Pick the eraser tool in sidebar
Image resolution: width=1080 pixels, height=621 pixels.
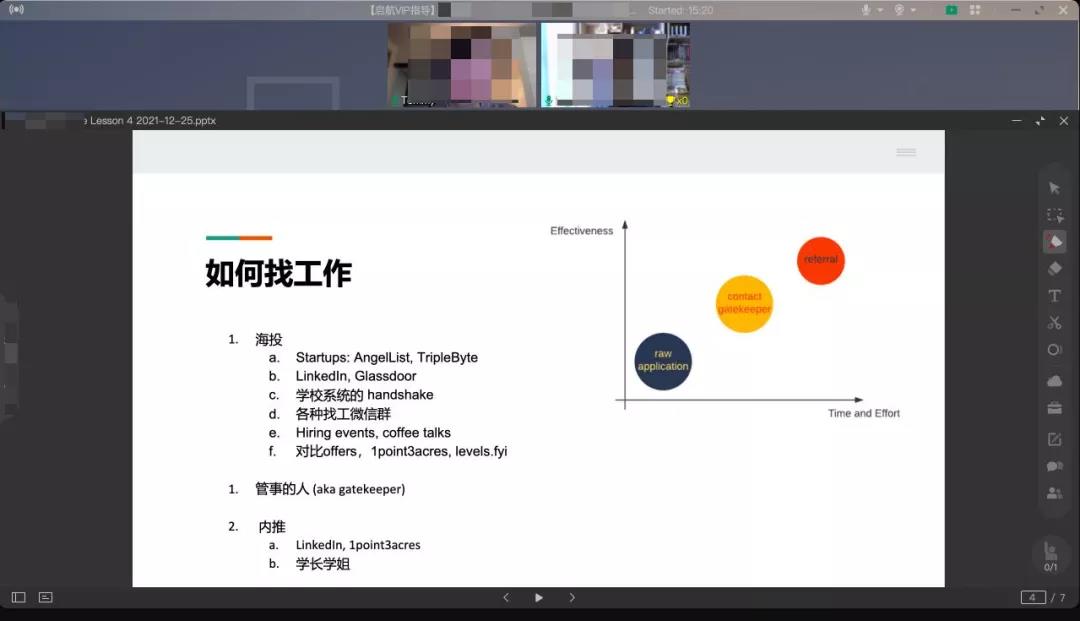(x=1054, y=269)
